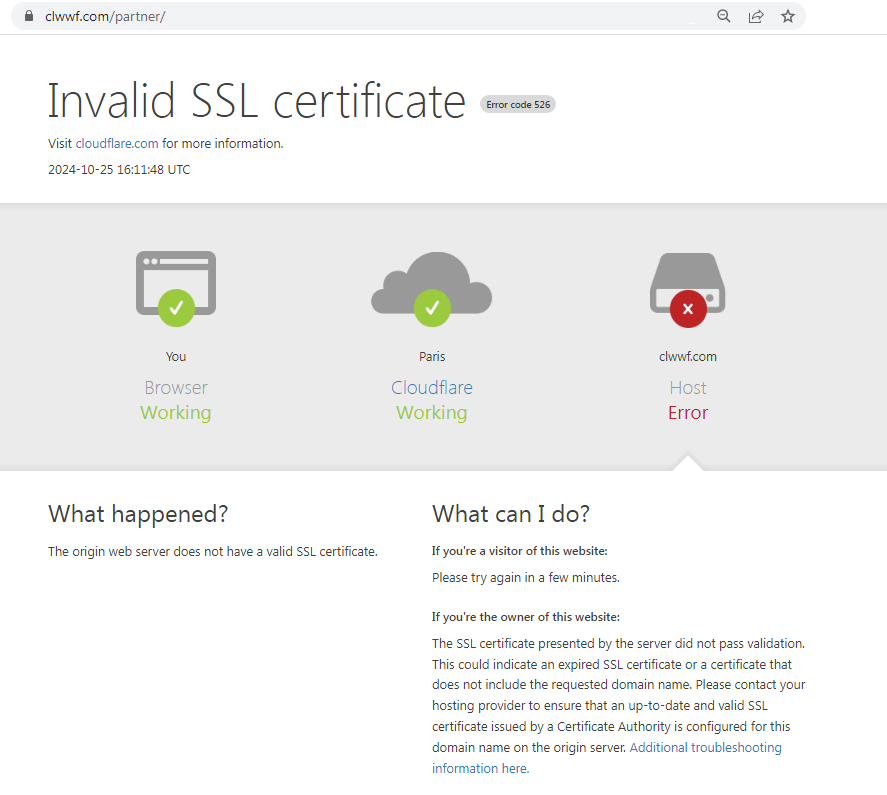Click the Browser label

176,388
